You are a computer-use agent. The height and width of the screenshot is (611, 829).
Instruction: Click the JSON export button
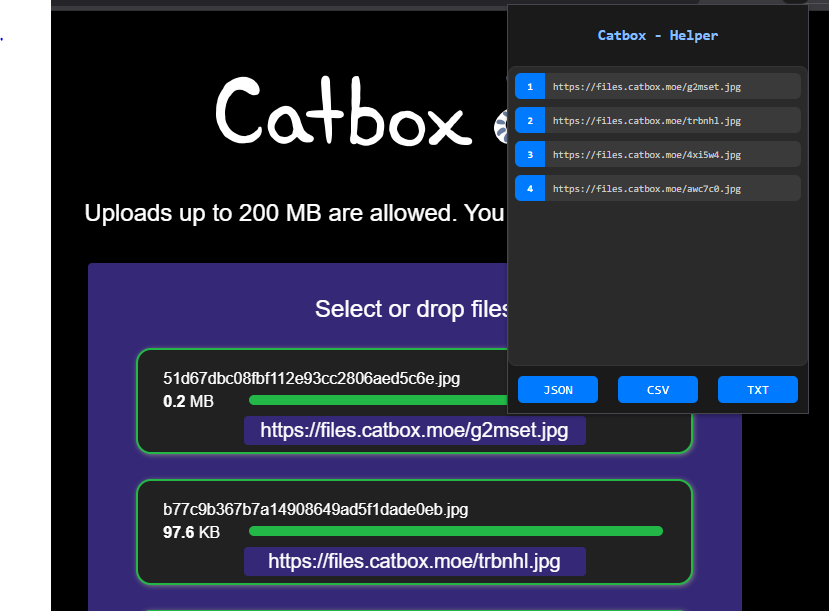558,390
